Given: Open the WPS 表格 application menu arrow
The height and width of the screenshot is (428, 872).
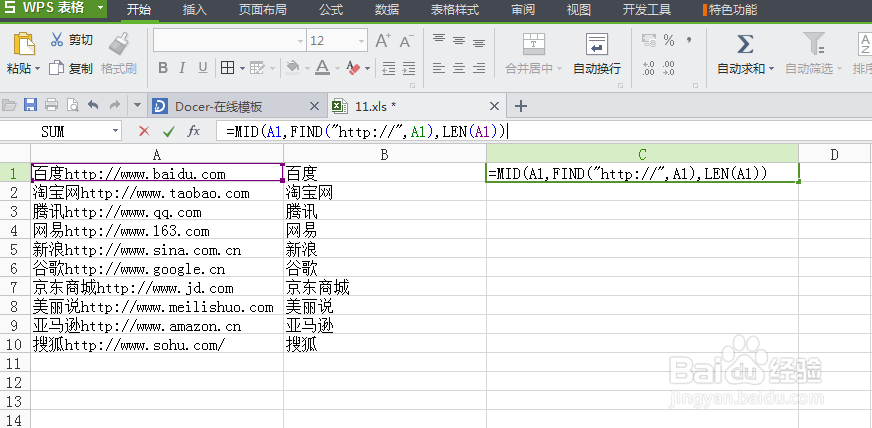Looking at the screenshot, I should [x=100, y=8].
